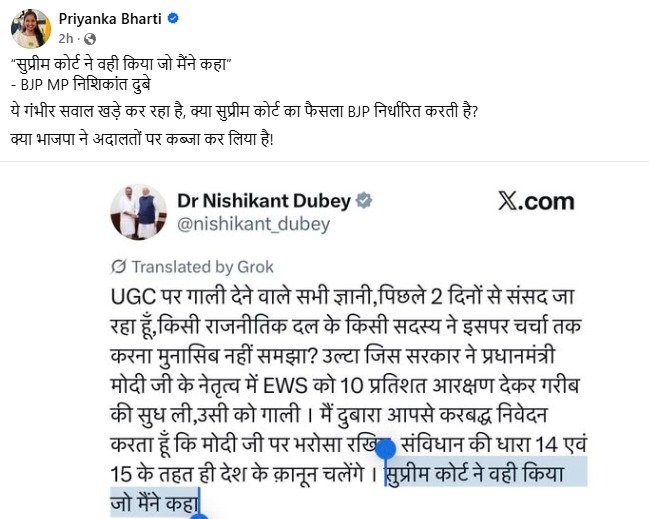The width and height of the screenshot is (649, 519).
Task: Click the line क्या भाजपा ने अदालतों पर कब्जा
Action: click(142, 139)
